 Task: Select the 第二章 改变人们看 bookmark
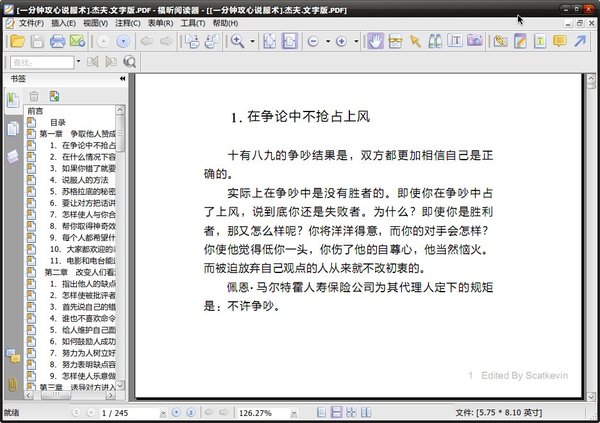(x=80, y=272)
